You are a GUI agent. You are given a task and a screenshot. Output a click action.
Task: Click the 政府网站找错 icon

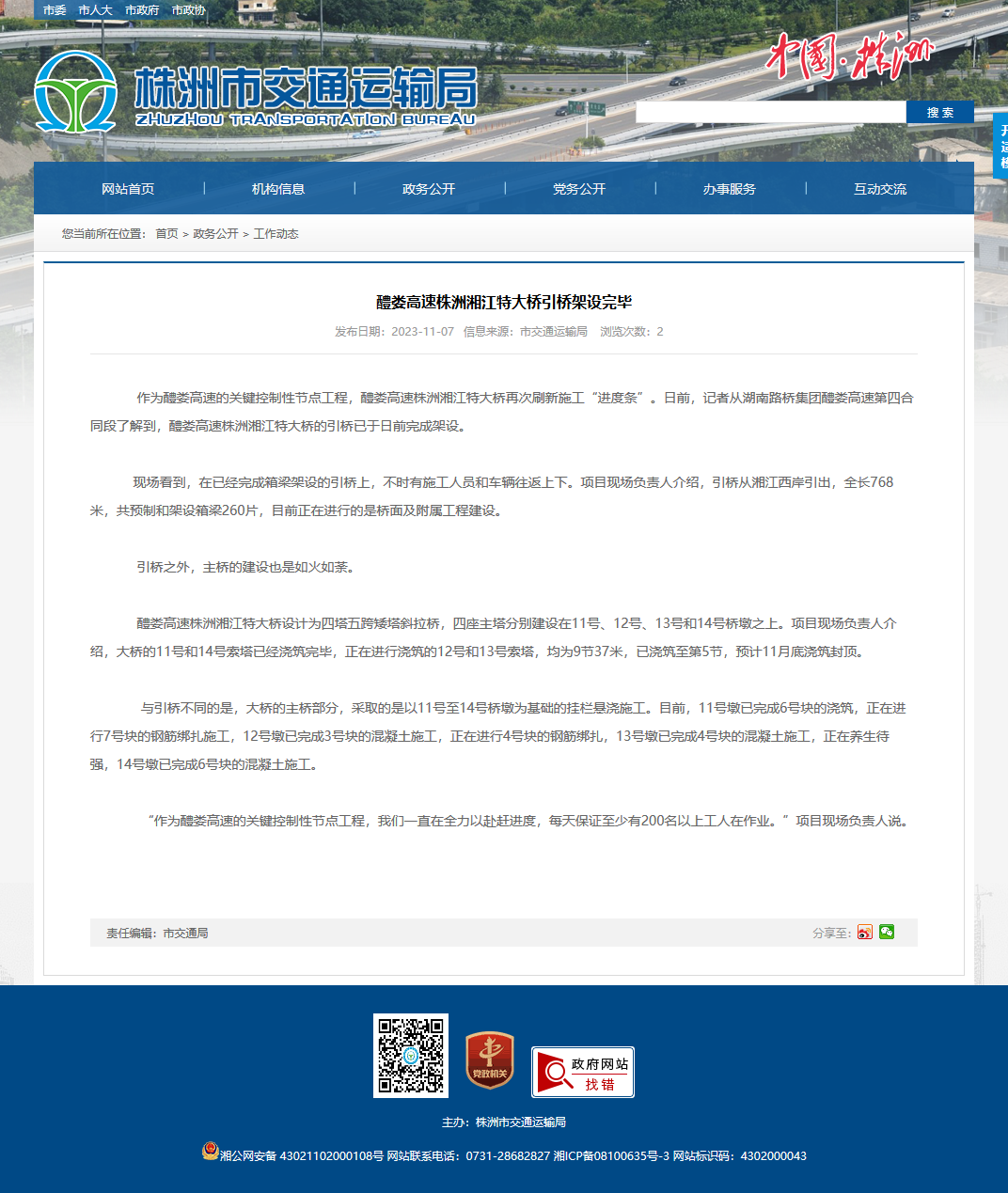[x=583, y=1072]
